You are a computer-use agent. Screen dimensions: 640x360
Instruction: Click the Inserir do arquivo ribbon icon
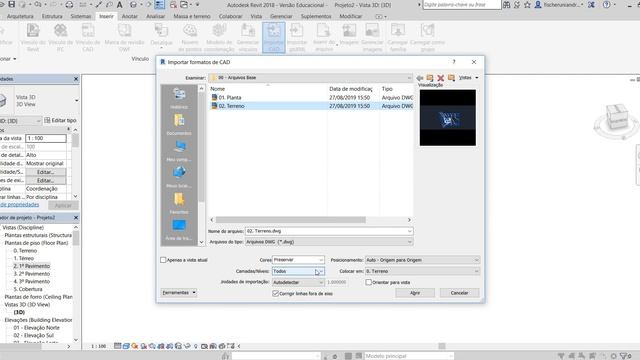[x=324, y=37]
